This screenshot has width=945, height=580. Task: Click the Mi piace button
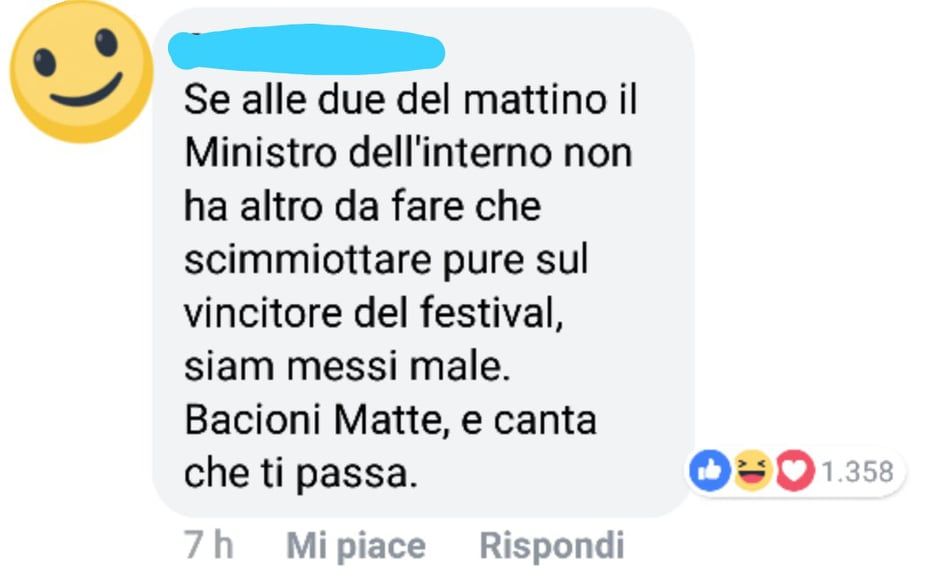356,546
